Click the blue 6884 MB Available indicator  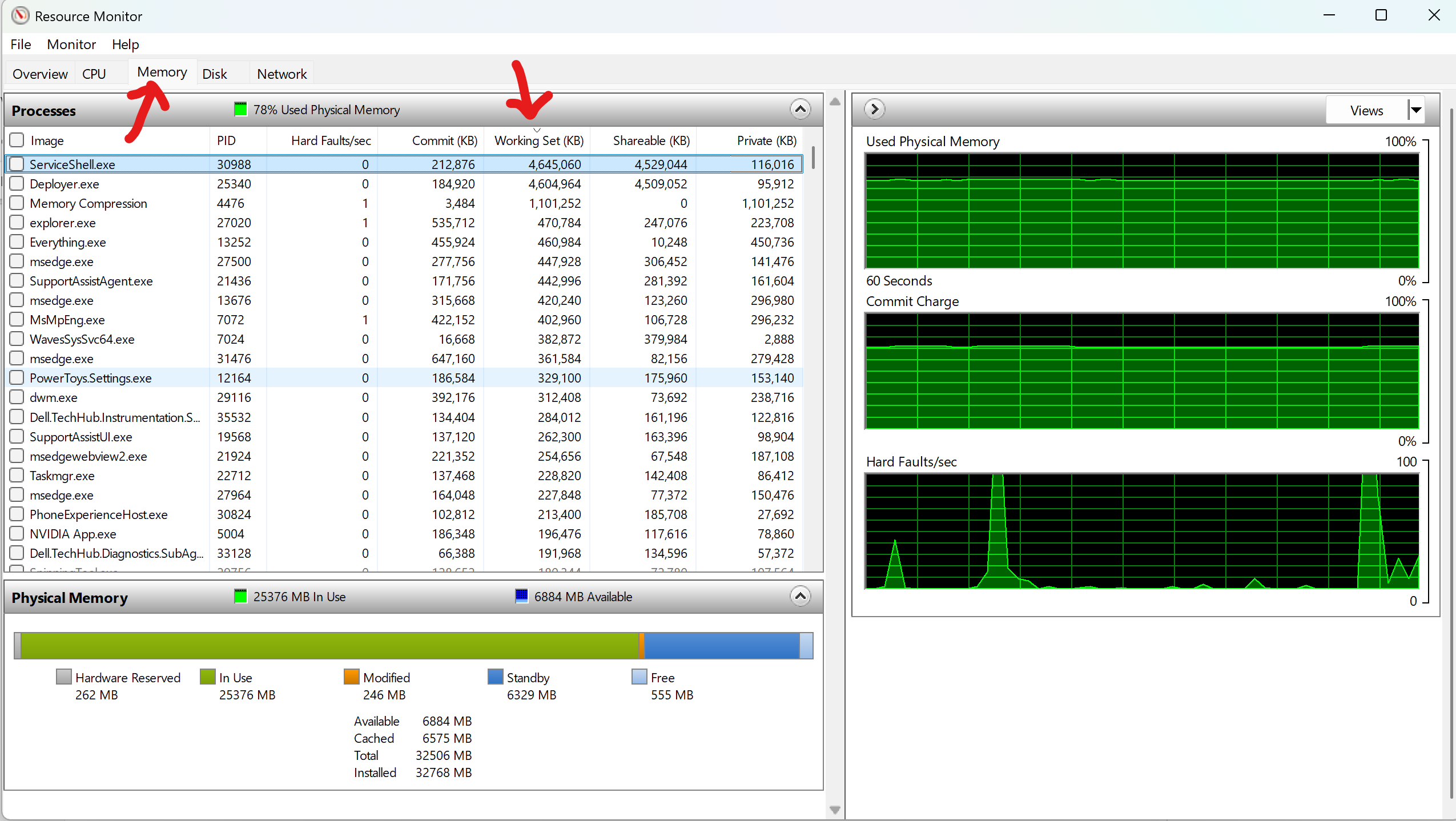click(521, 596)
